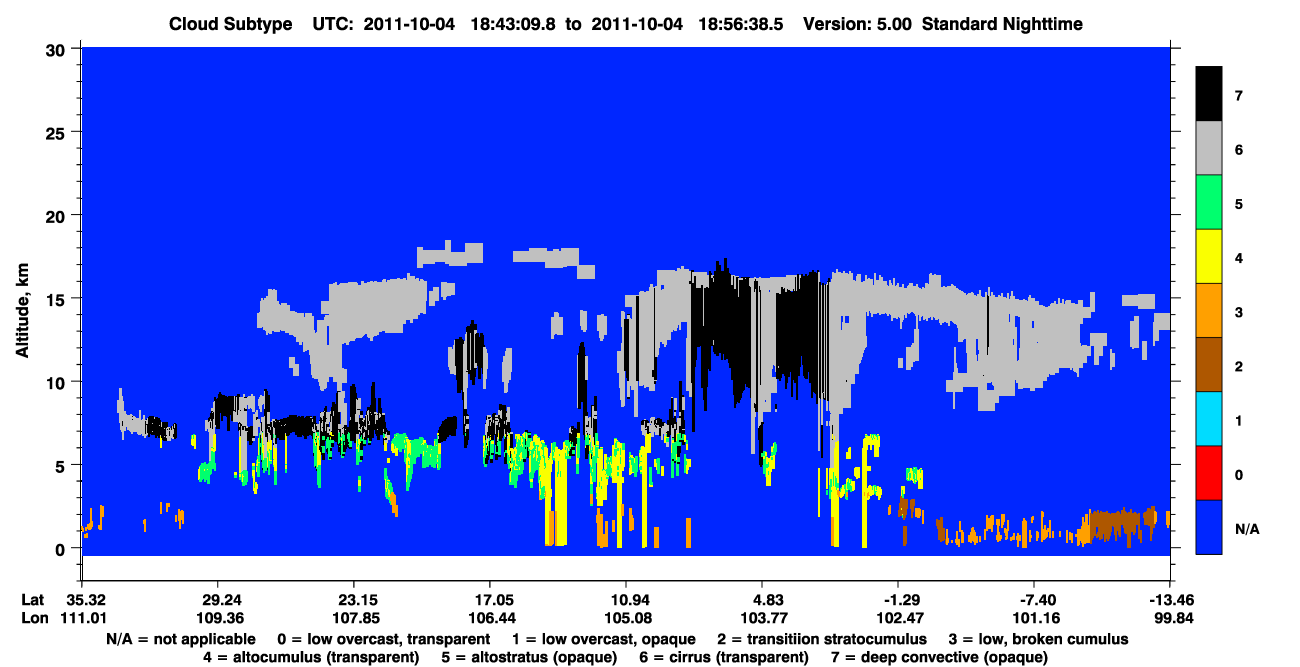Screen dimensions: 1300x667
Task: Click '5 = altostratus (opaque)' caption
Action: (529, 657)
